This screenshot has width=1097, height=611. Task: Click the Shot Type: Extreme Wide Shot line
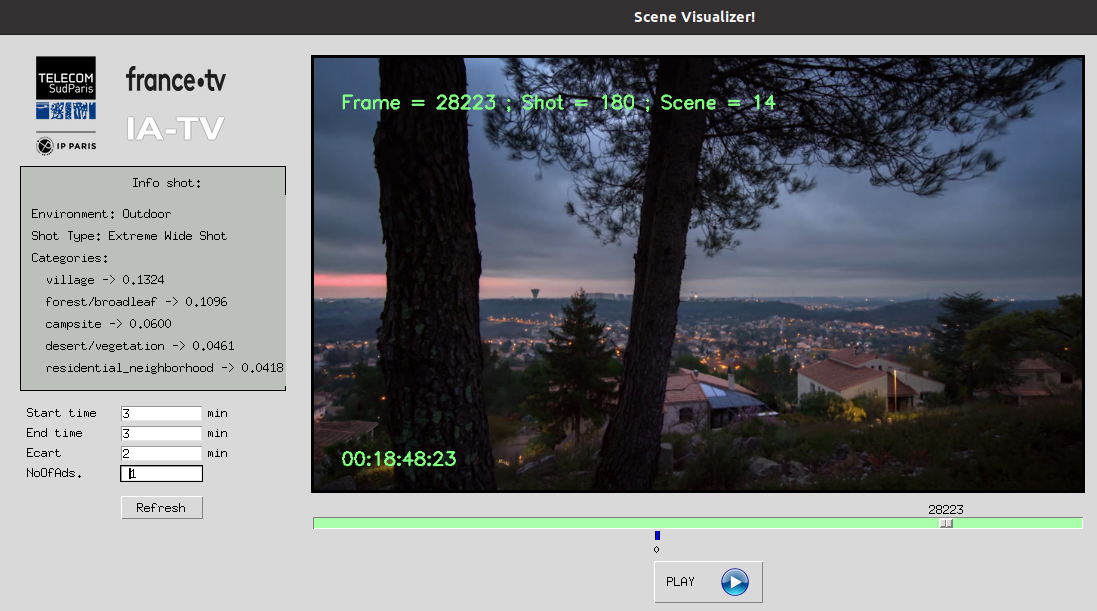[x=129, y=236]
